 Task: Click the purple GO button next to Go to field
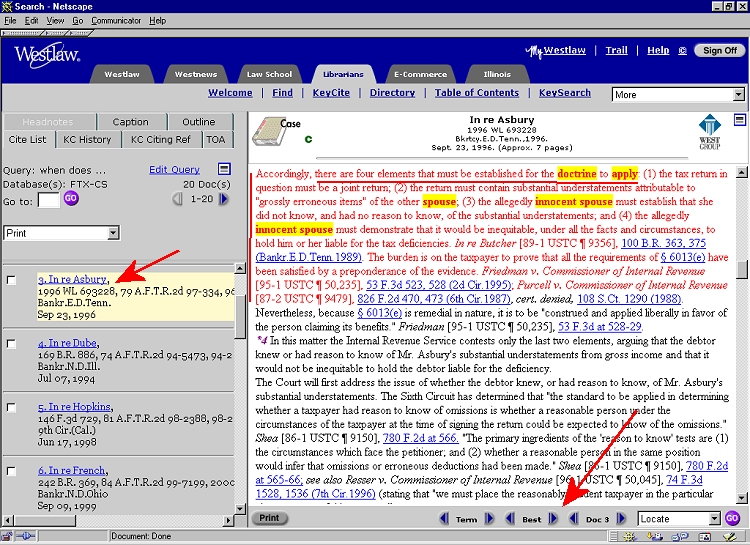(x=71, y=198)
